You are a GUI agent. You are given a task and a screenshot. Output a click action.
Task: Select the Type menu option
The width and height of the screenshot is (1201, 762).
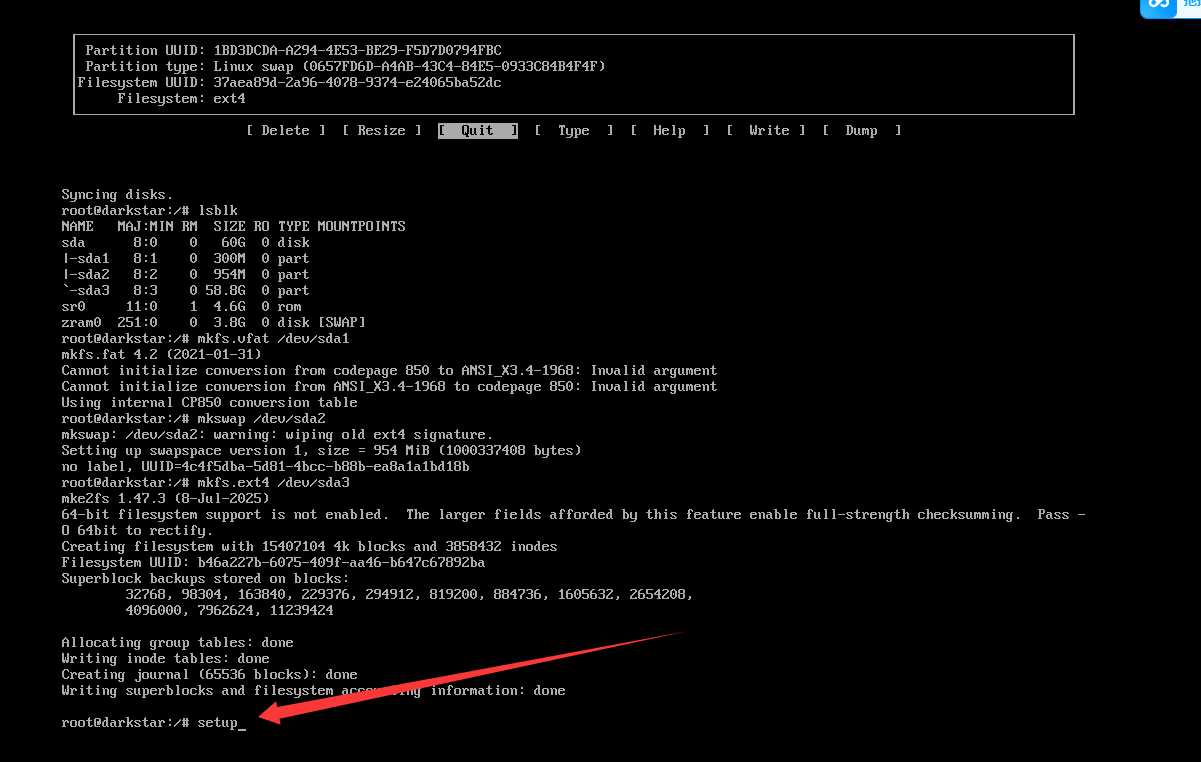point(573,130)
